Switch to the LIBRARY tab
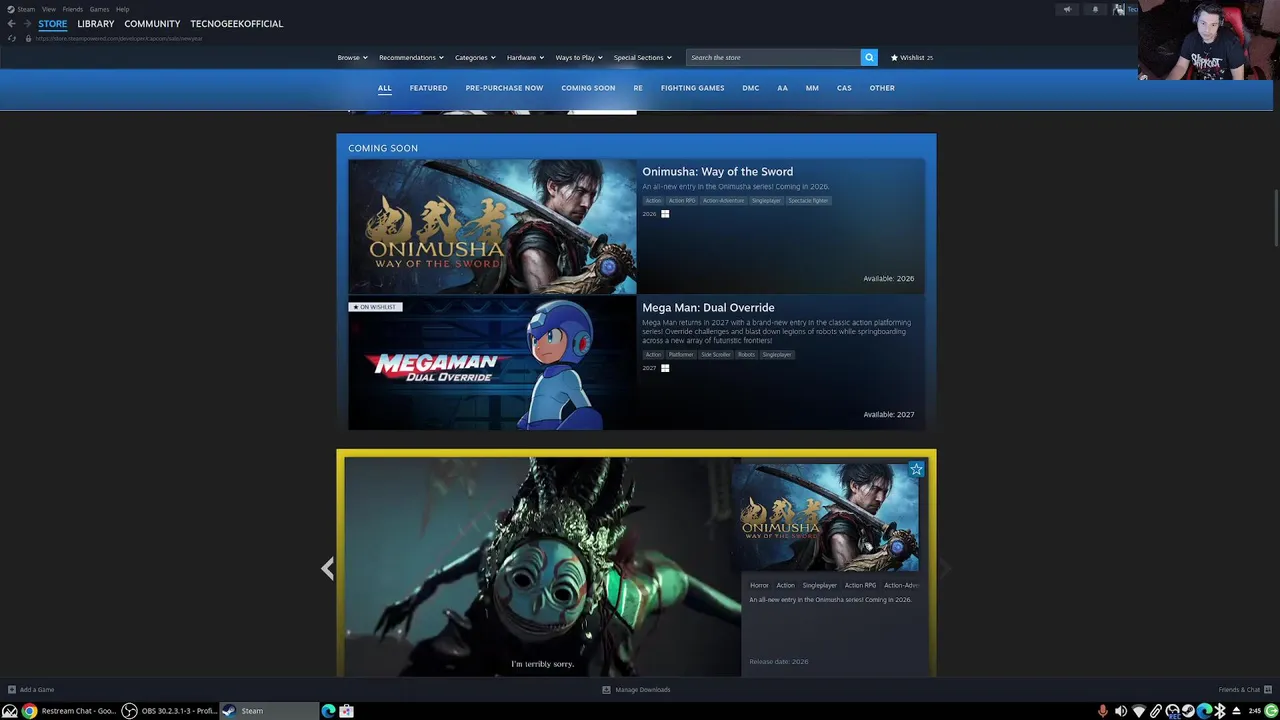 (96, 24)
